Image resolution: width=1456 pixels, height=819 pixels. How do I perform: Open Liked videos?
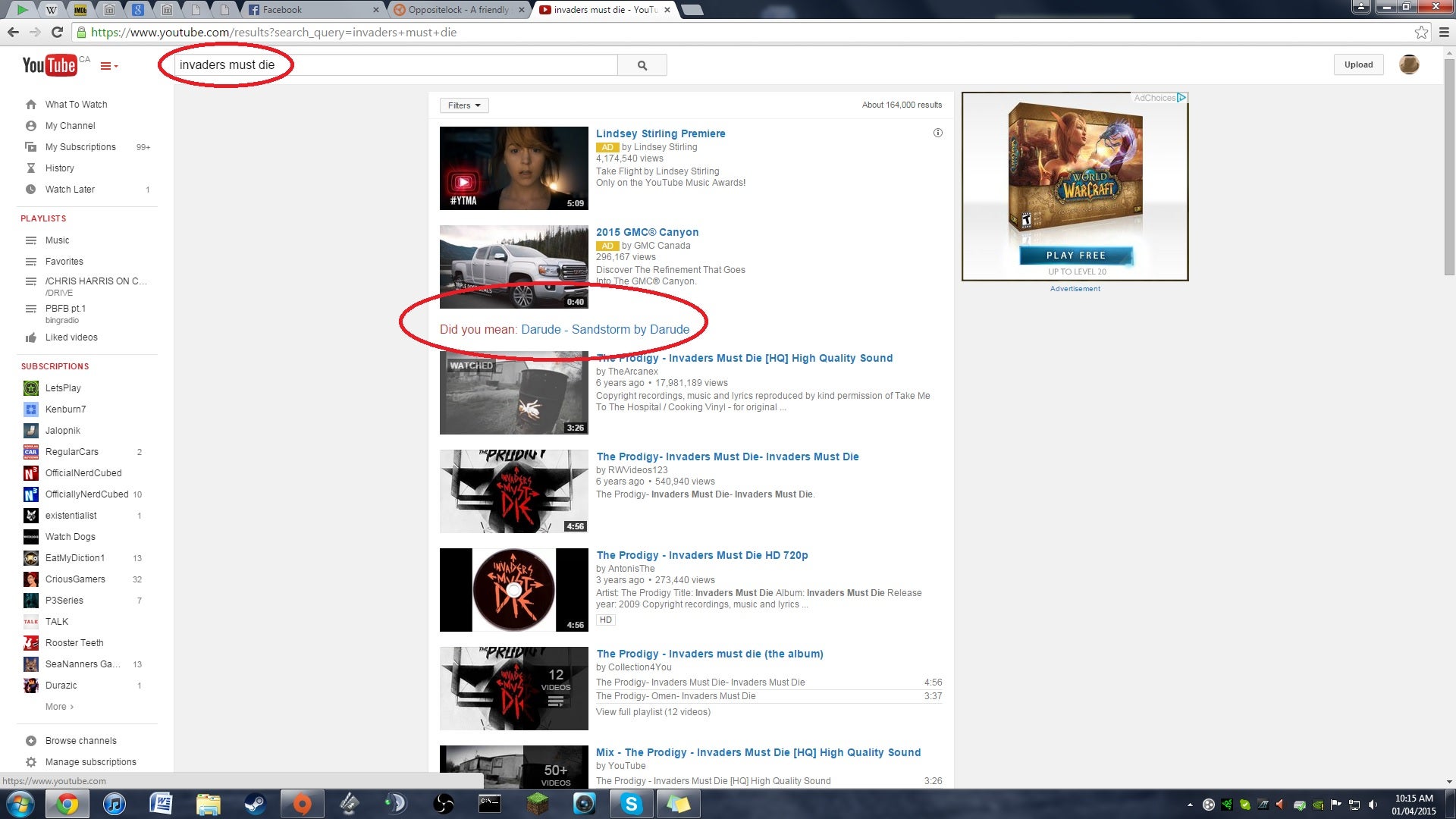point(71,337)
